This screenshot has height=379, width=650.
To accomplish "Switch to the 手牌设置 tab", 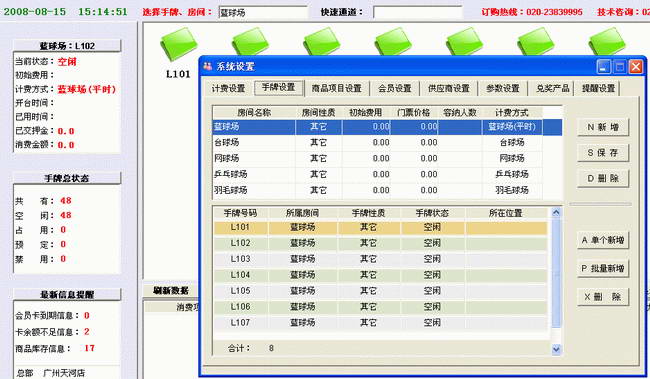I will coord(279,87).
